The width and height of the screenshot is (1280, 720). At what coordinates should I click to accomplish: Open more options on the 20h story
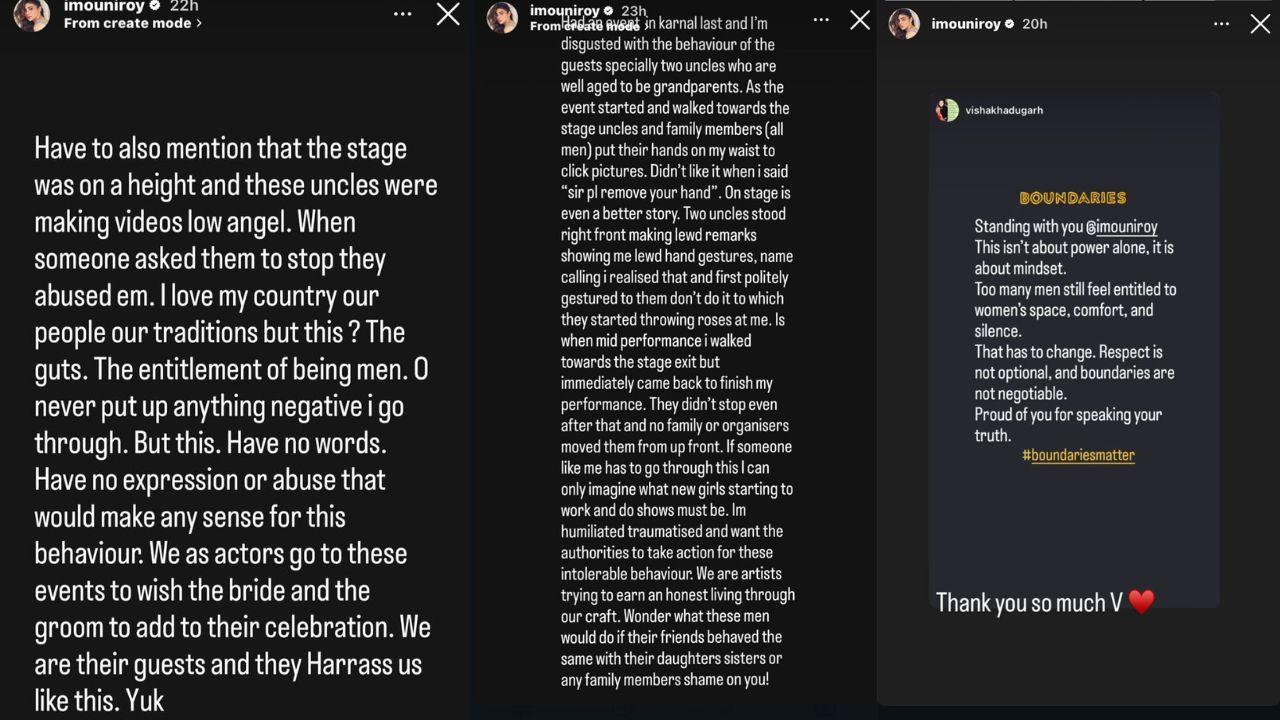tap(1221, 24)
